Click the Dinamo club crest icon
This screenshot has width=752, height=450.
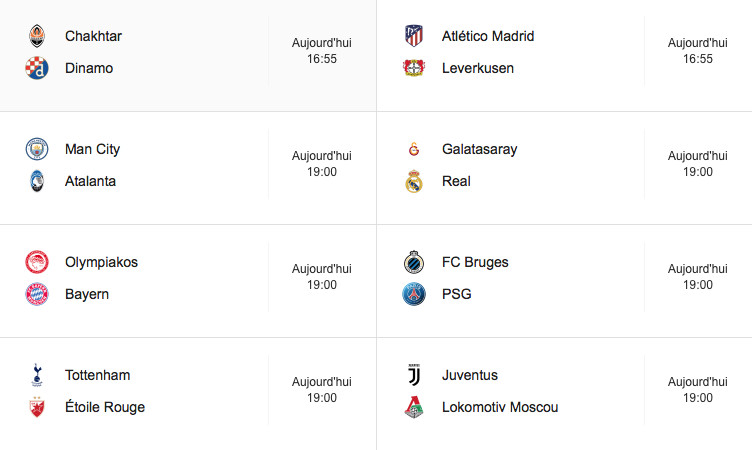[37, 68]
